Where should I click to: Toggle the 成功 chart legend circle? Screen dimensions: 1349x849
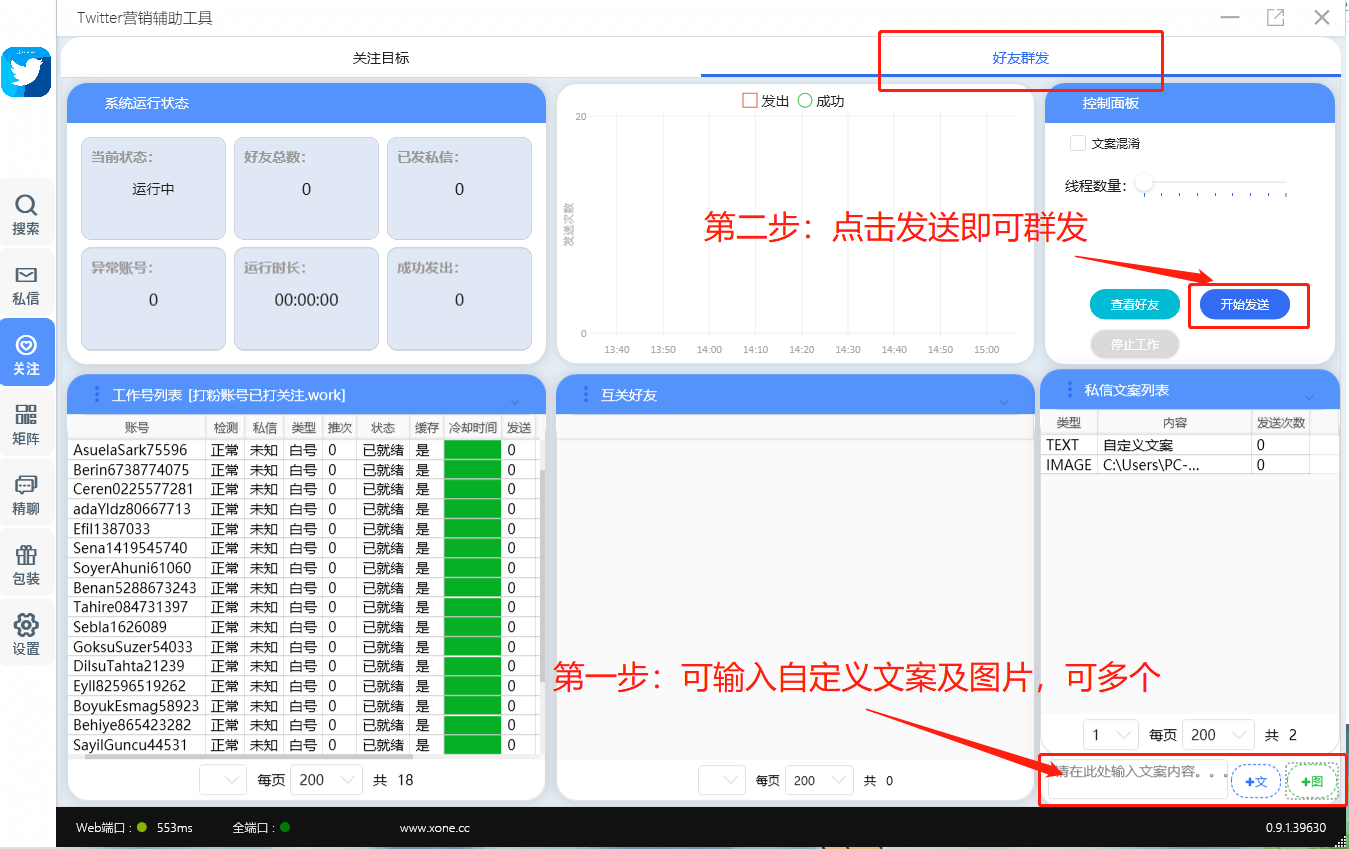[805, 101]
